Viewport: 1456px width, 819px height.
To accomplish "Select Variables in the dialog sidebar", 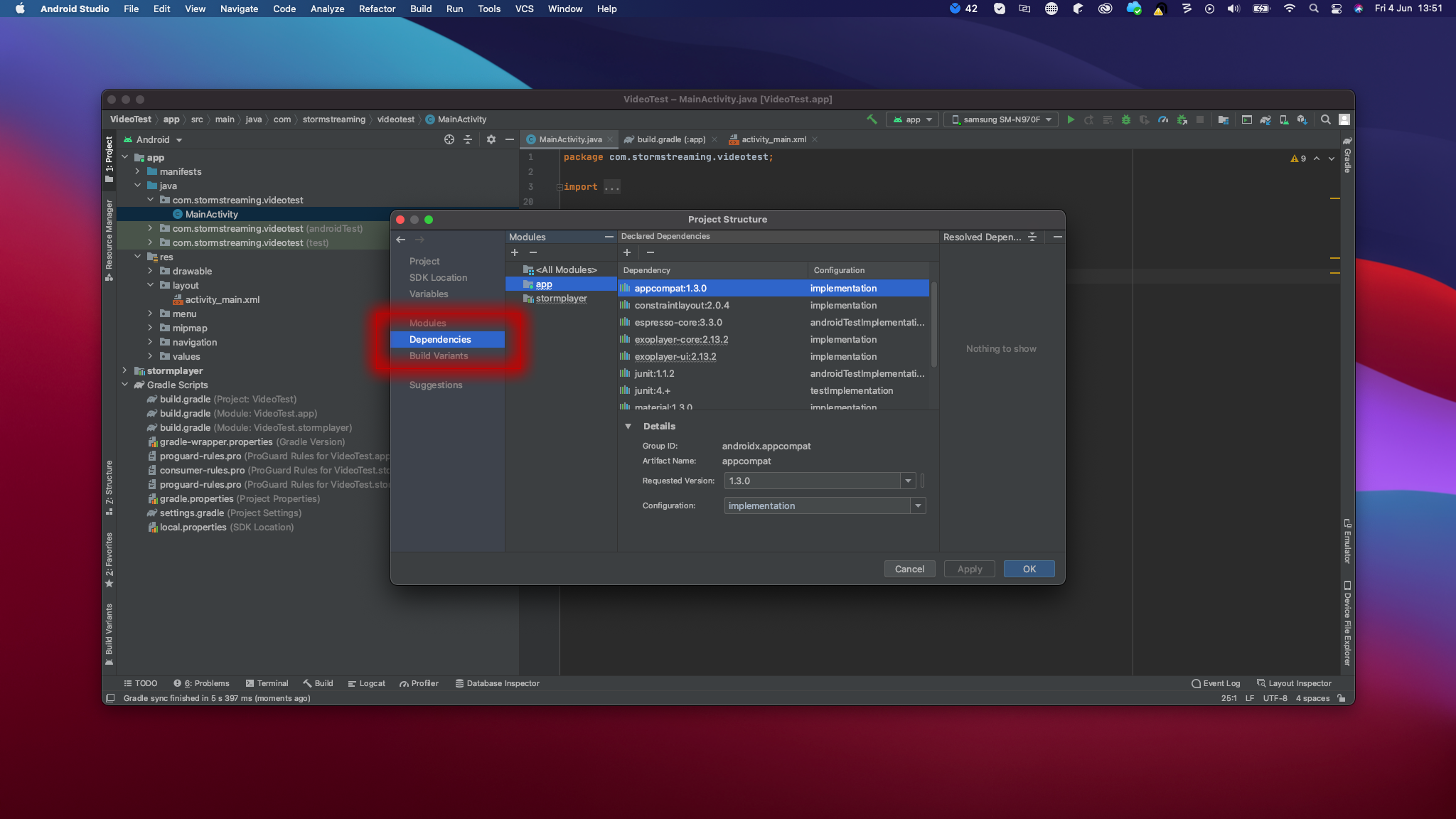I will (429, 294).
